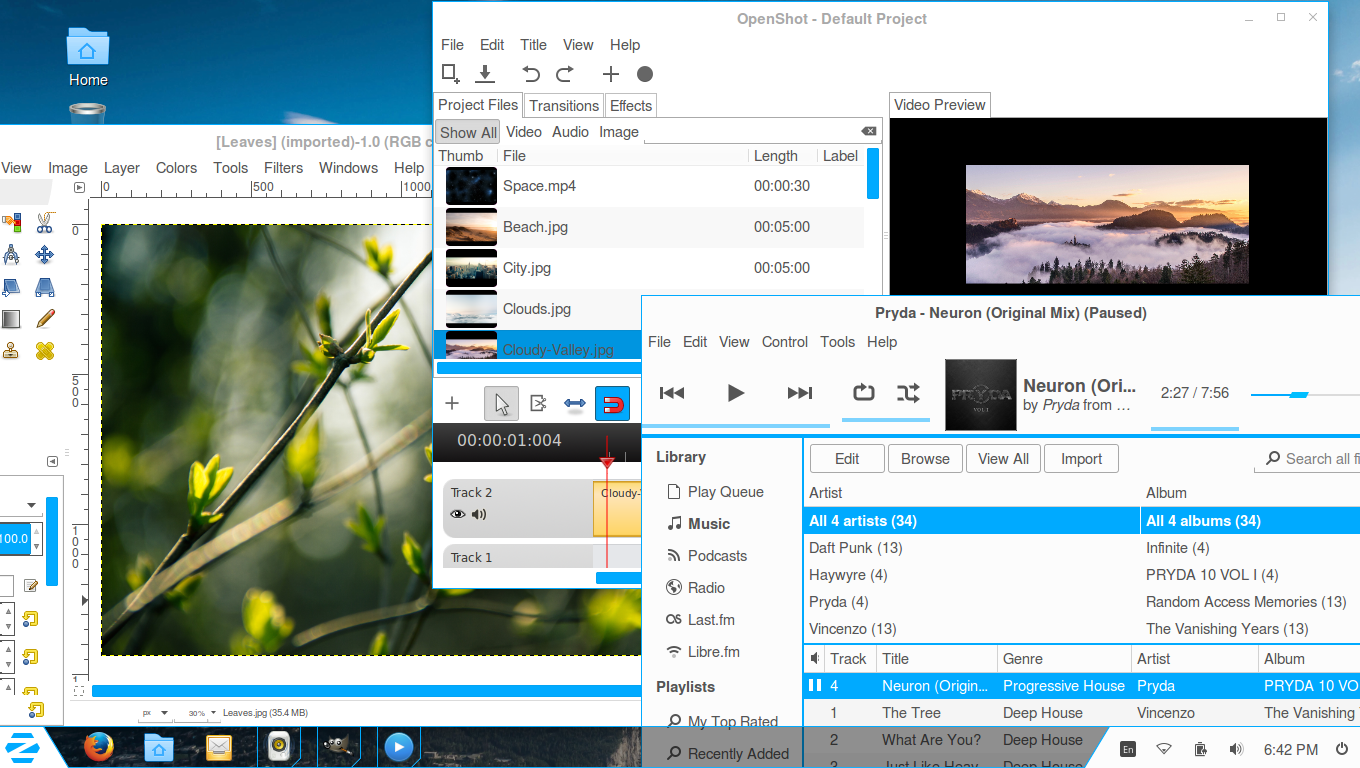The height and width of the screenshot is (768, 1360).
Task: Click the Edit button in Rhythmbox library toolbar
Action: (847, 459)
